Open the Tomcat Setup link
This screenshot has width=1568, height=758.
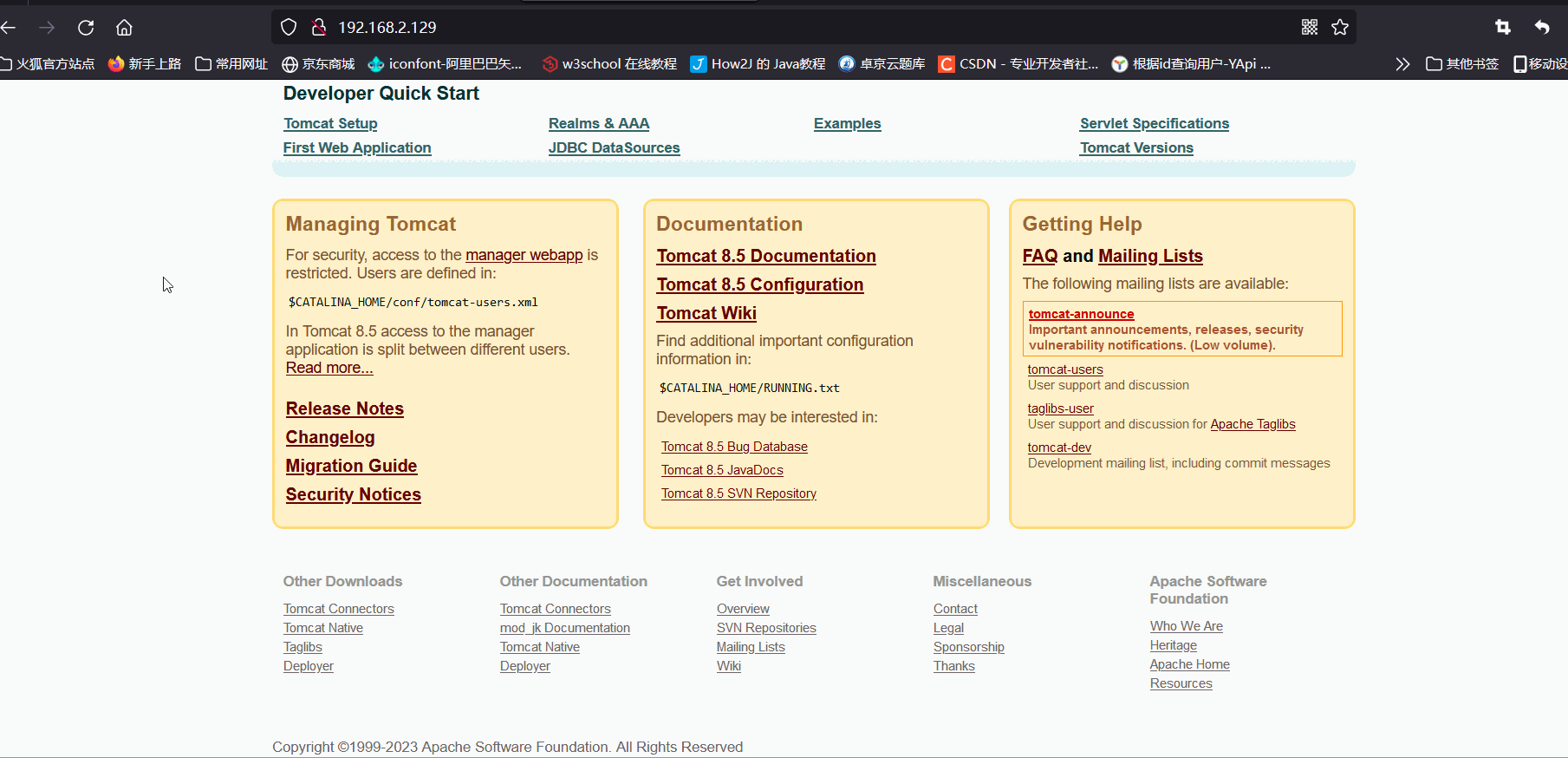[330, 124]
